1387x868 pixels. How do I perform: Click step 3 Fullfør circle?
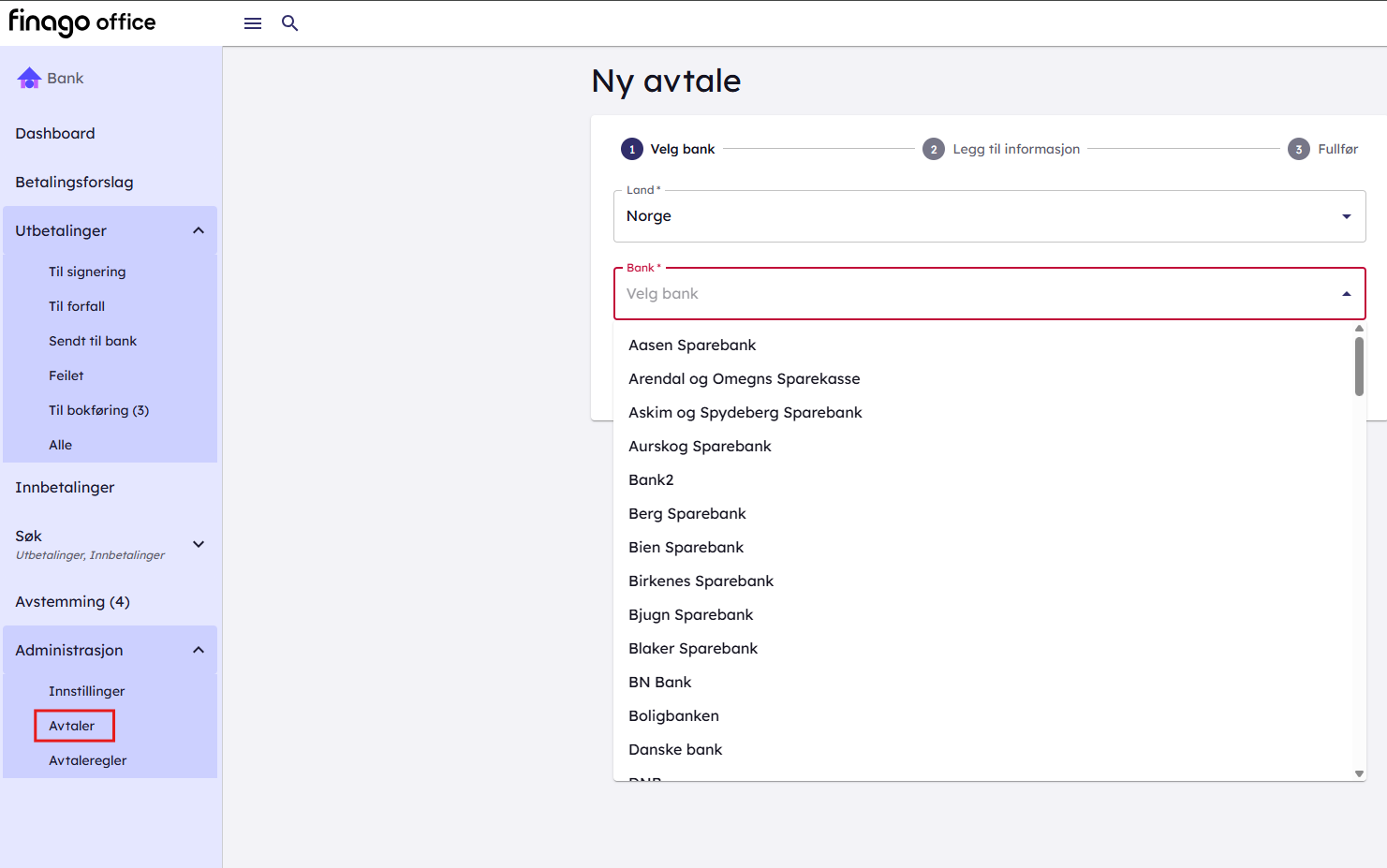[1298, 149]
